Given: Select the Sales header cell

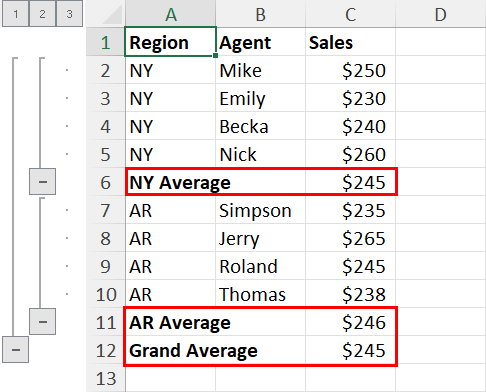Looking at the screenshot, I should pos(350,42).
